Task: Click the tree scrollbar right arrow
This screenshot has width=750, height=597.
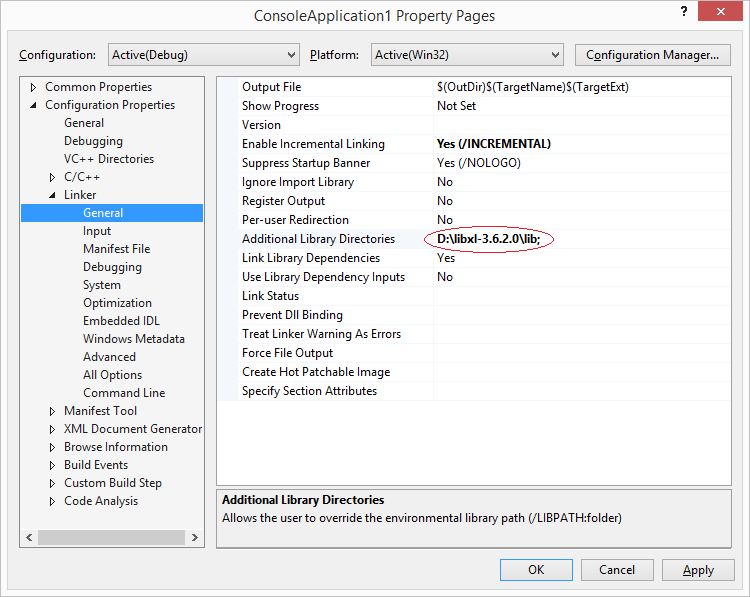Action: click(x=195, y=537)
